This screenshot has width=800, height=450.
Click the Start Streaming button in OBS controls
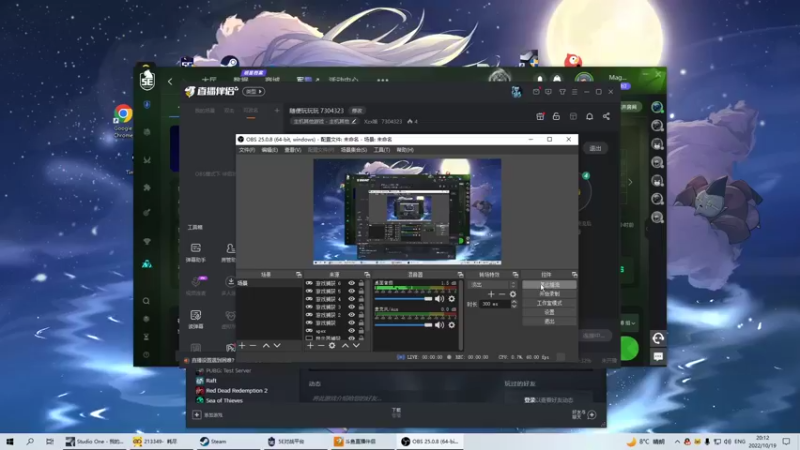click(x=549, y=285)
